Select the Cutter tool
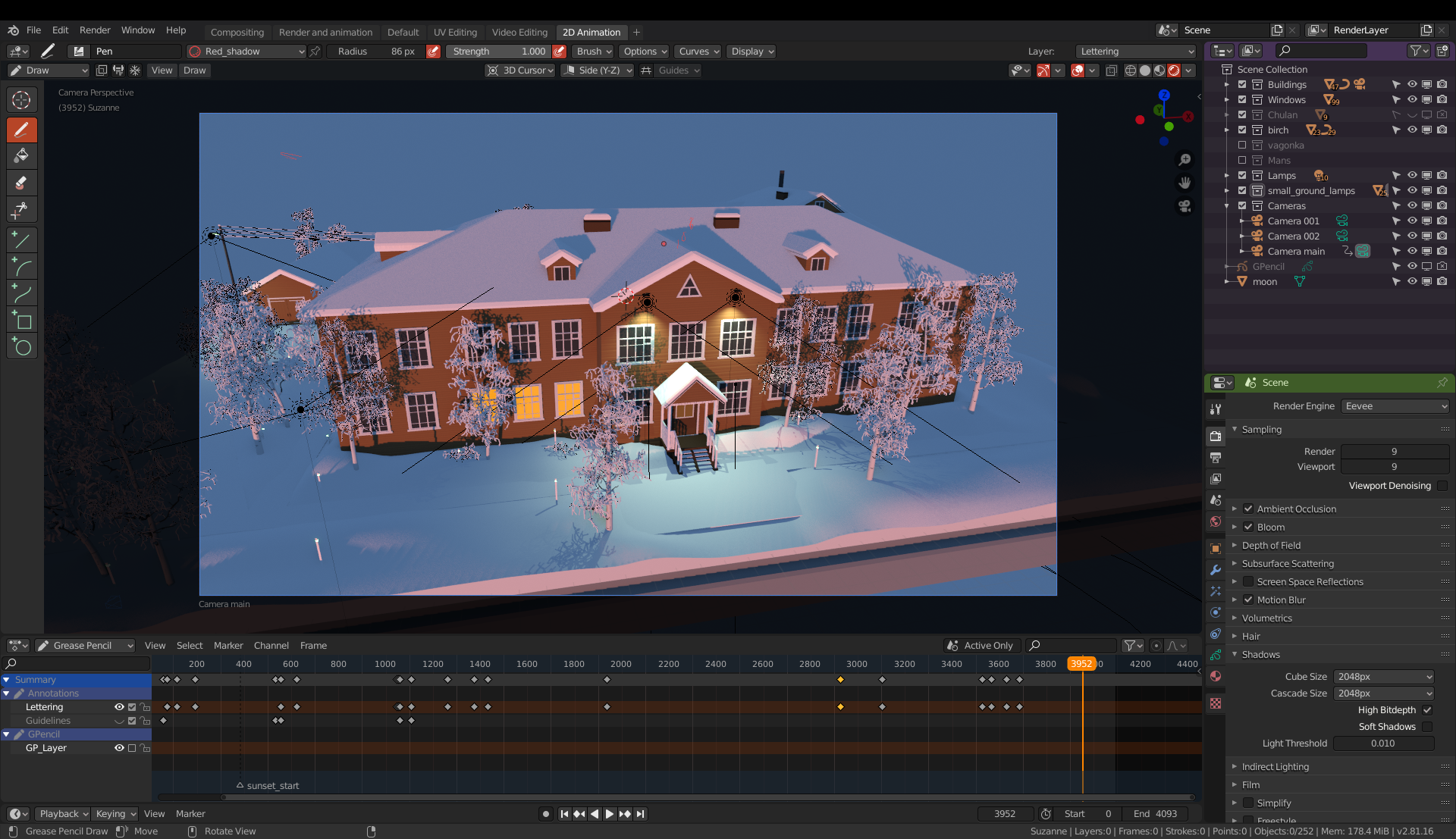 (21, 209)
